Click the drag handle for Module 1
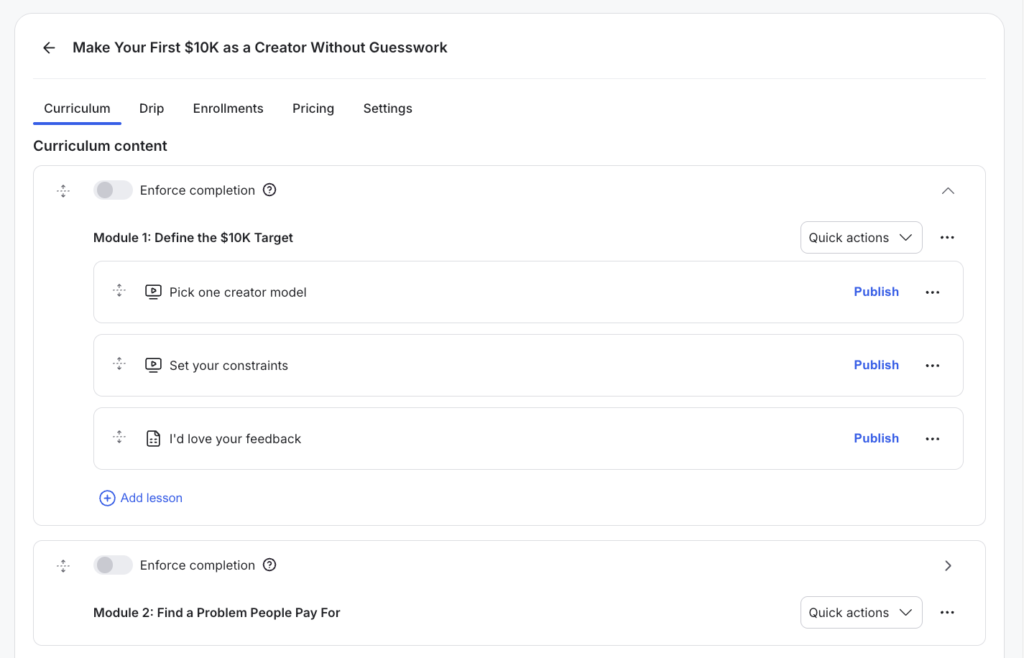Viewport: 1024px width, 658px height. [63, 190]
